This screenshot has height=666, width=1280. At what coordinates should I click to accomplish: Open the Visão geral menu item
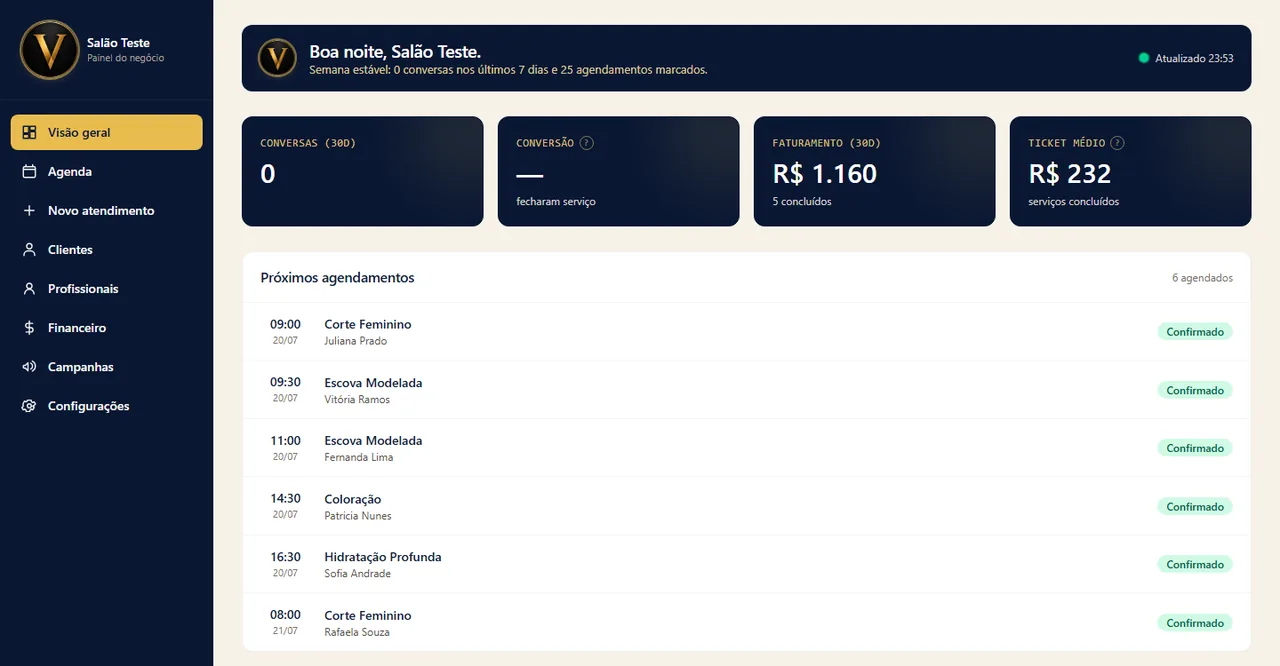click(x=107, y=132)
